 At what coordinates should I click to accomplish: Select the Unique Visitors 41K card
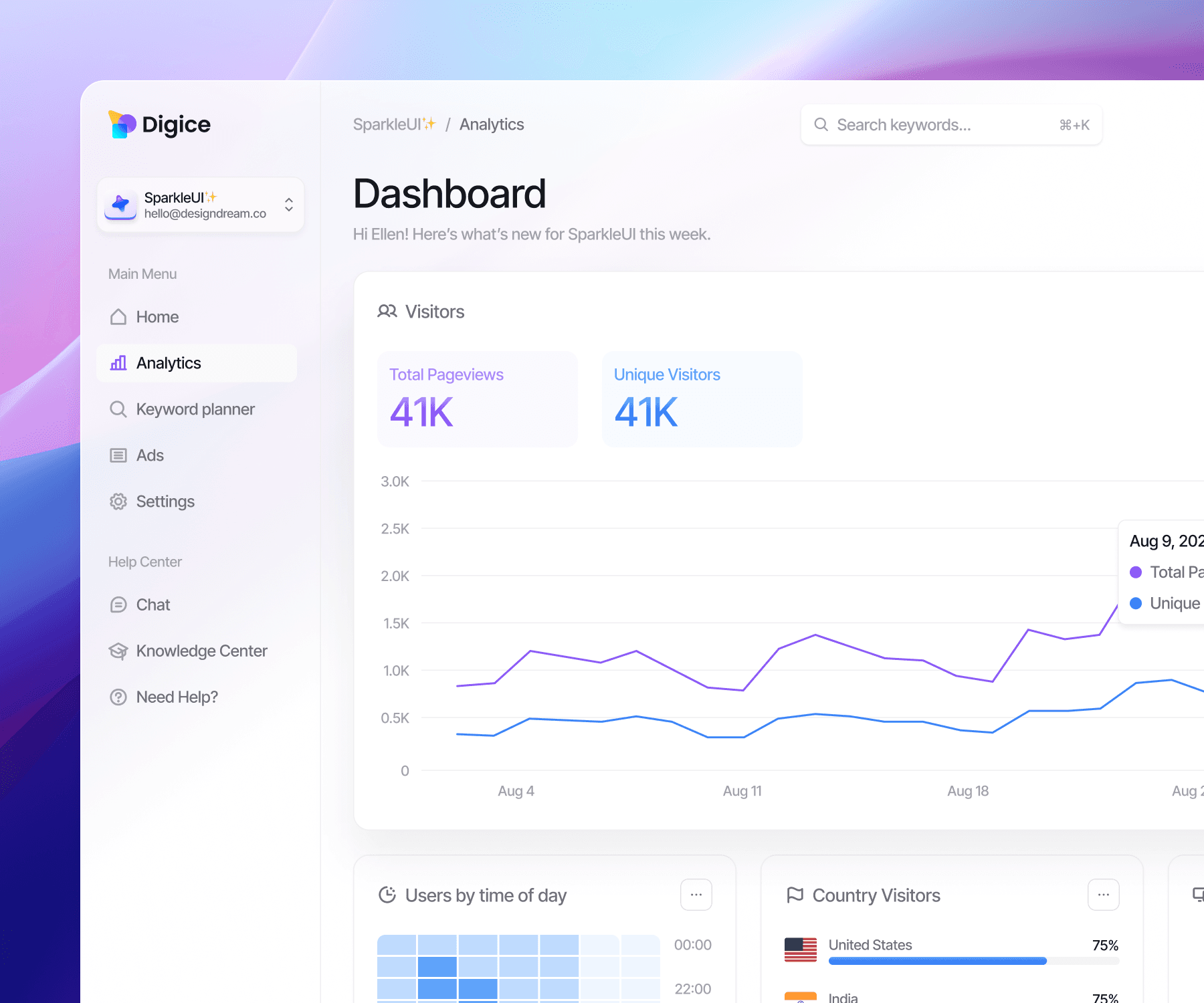[x=702, y=399]
